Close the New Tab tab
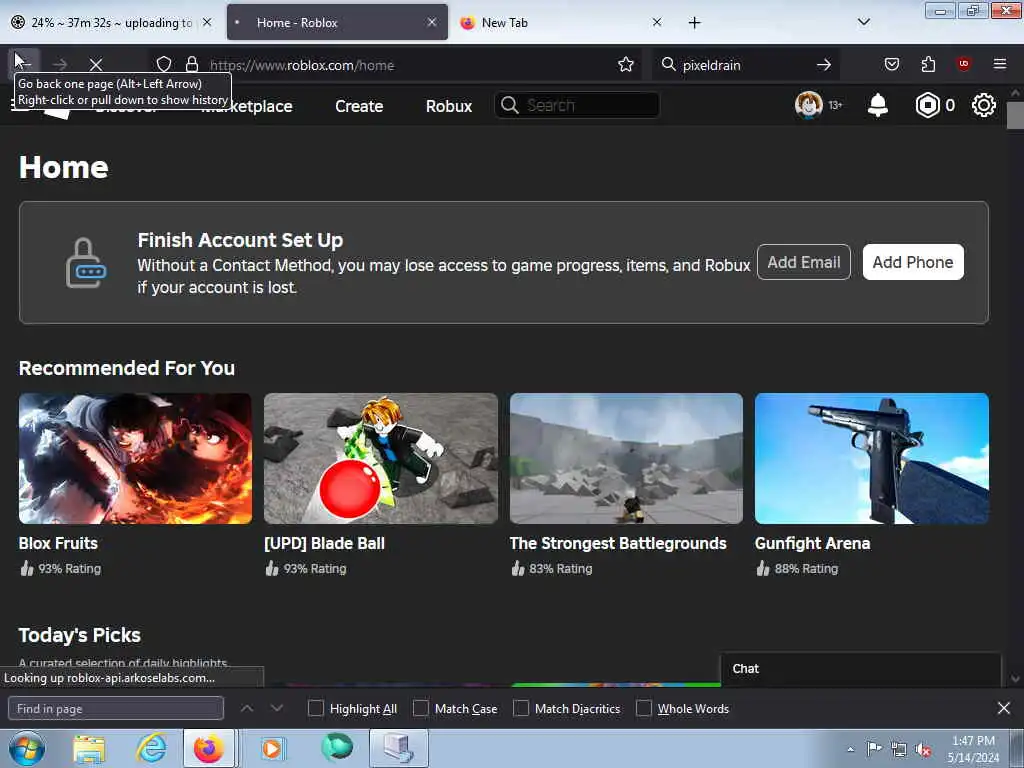The height and width of the screenshot is (768, 1024). click(656, 22)
